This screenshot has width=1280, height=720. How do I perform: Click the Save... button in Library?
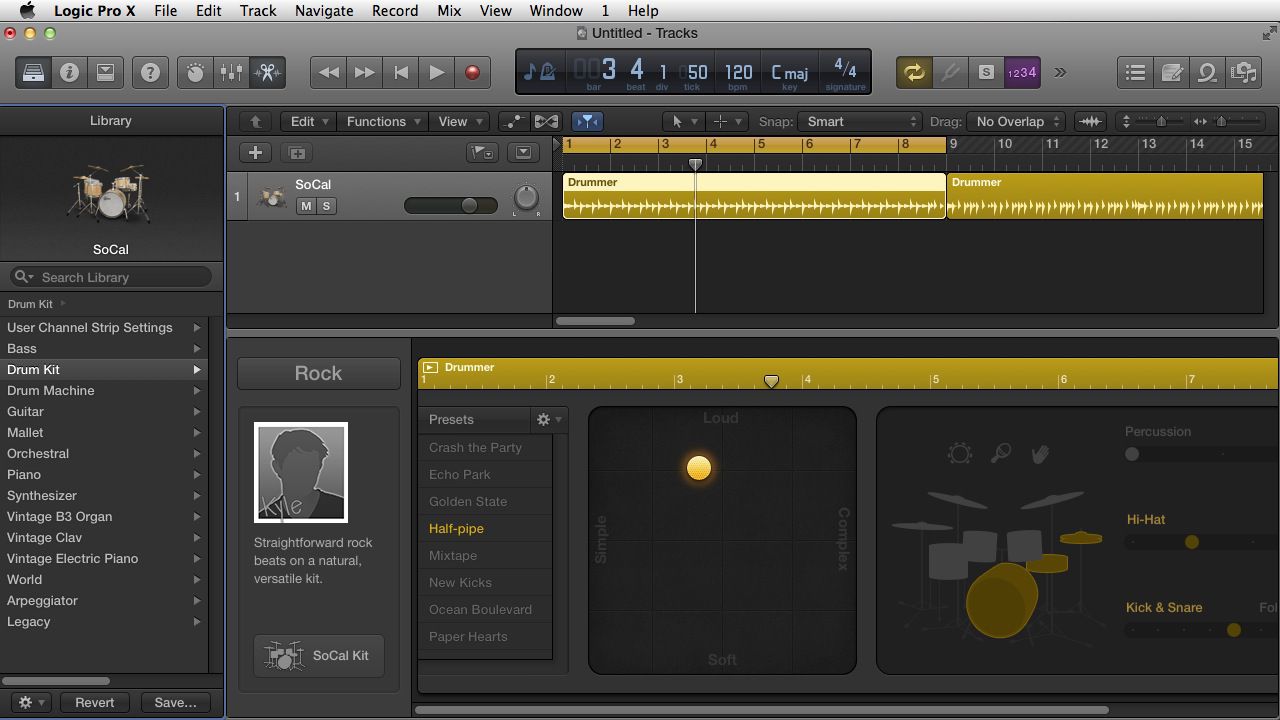[175, 702]
